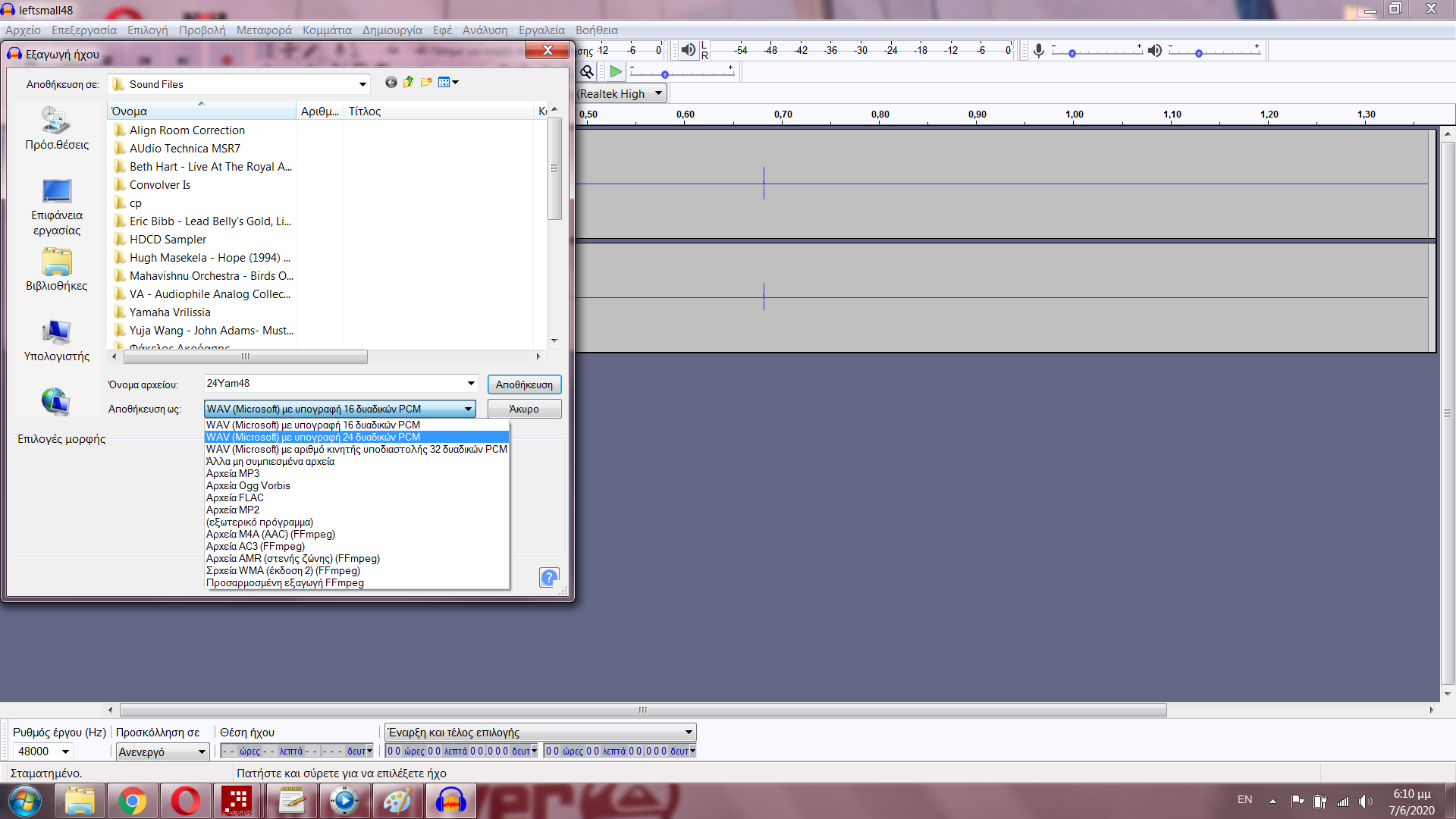Toggle the save-as-type format dropdown
Image resolution: width=1456 pixels, height=819 pixels.
coord(469,409)
